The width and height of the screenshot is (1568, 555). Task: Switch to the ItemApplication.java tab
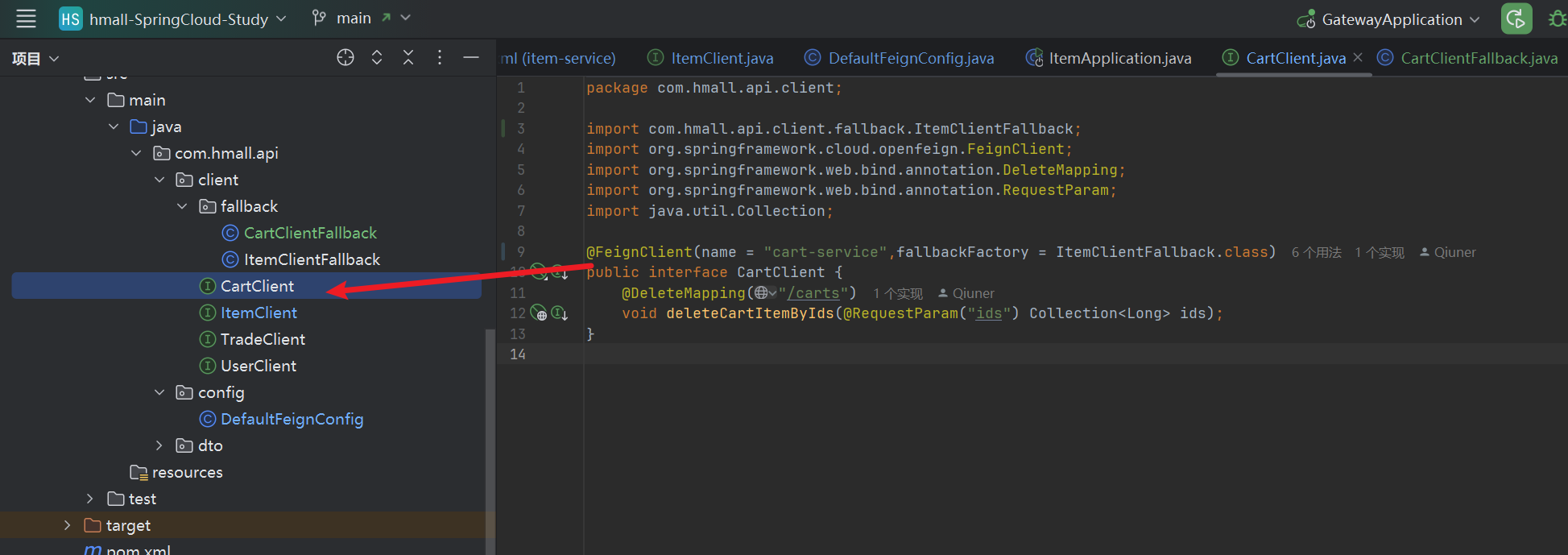point(1108,58)
